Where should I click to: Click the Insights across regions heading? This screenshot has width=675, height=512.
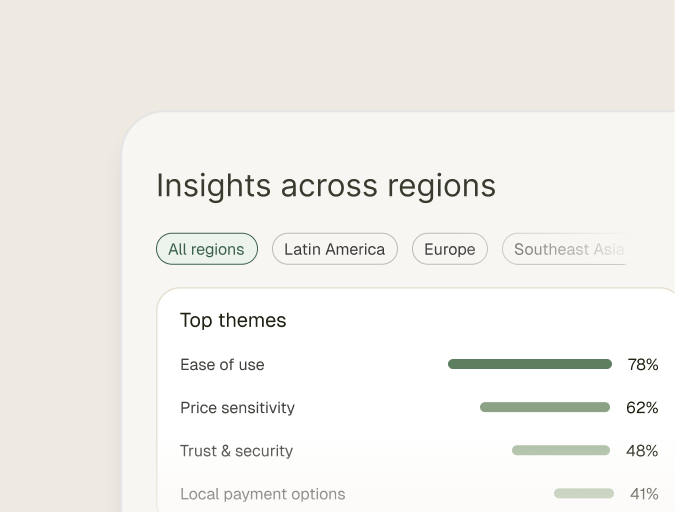(x=325, y=186)
